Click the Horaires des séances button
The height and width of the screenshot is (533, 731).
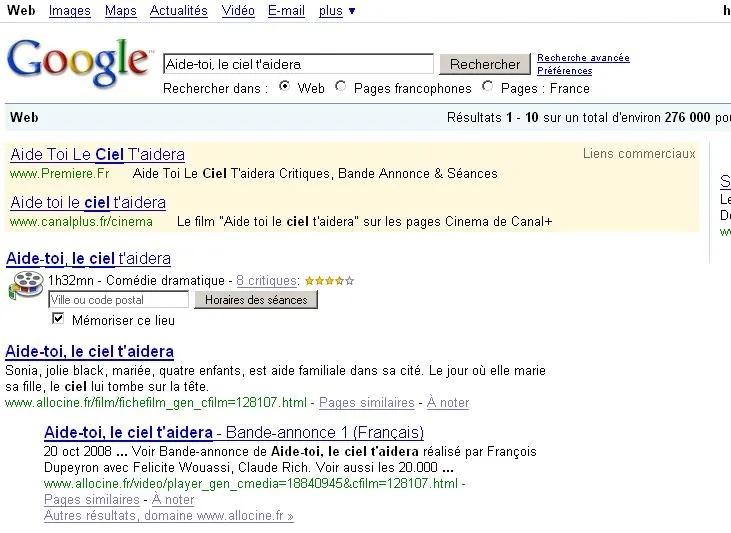[256, 299]
